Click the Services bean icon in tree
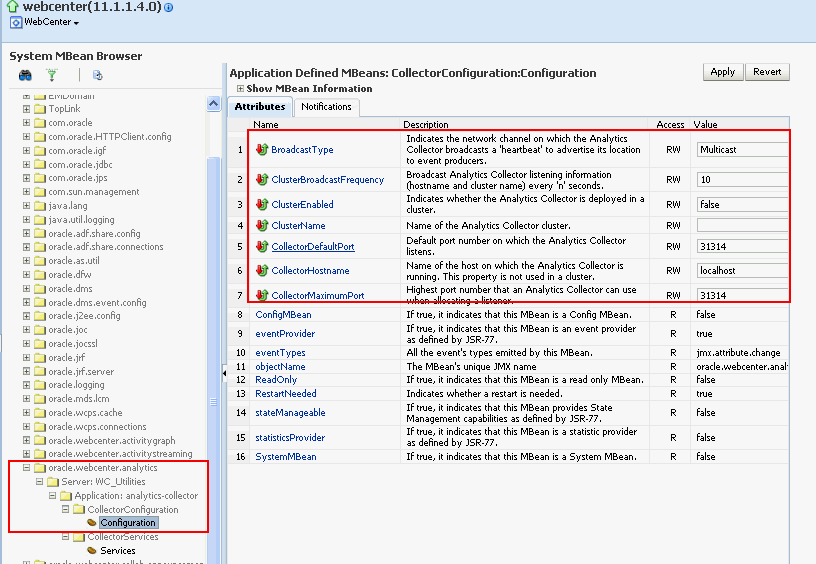This screenshot has height=564, width=816. pyautogui.click(x=92, y=550)
